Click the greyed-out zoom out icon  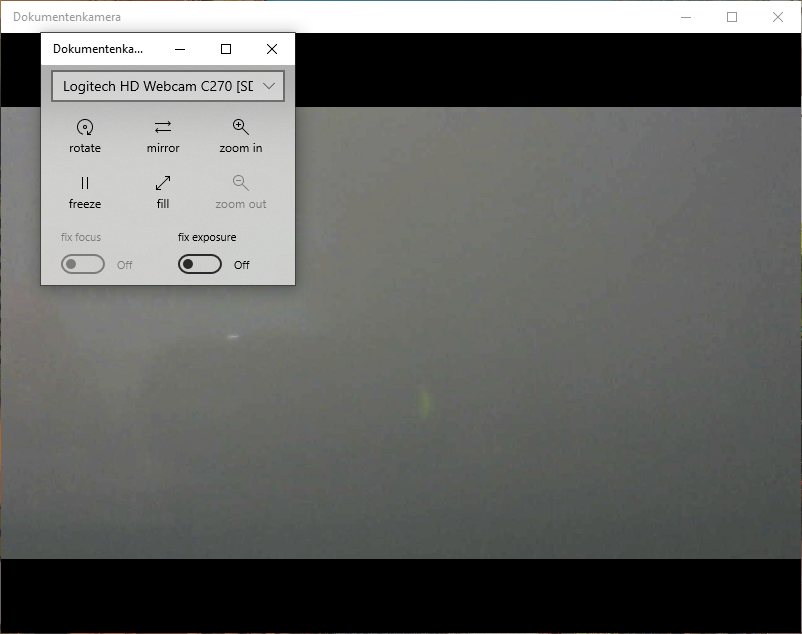tap(240, 184)
